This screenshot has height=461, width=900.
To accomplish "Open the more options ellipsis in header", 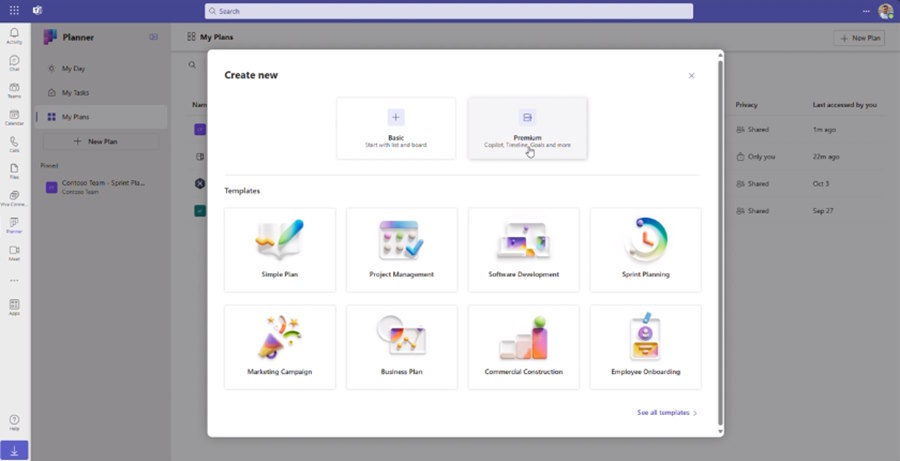I will pyautogui.click(x=866, y=11).
